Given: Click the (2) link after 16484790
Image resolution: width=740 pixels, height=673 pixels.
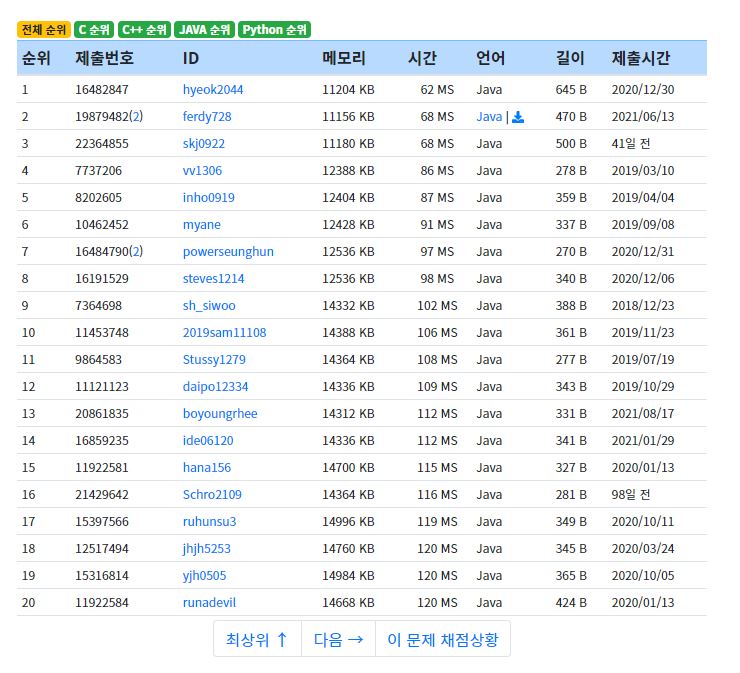Looking at the screenshot, I should pyautogui.click(x=136, y=252).
